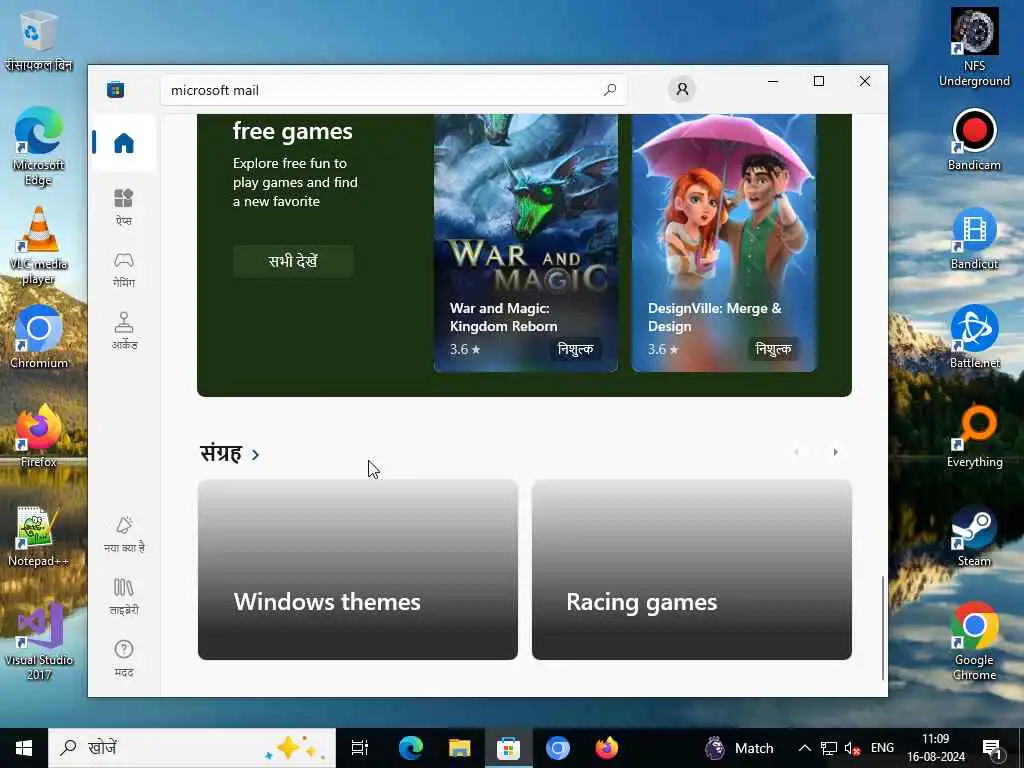The height and width of the screenshot is (768, 1024).
Task: Click the Microsoft Store logo icon
Action: (116, 89)
